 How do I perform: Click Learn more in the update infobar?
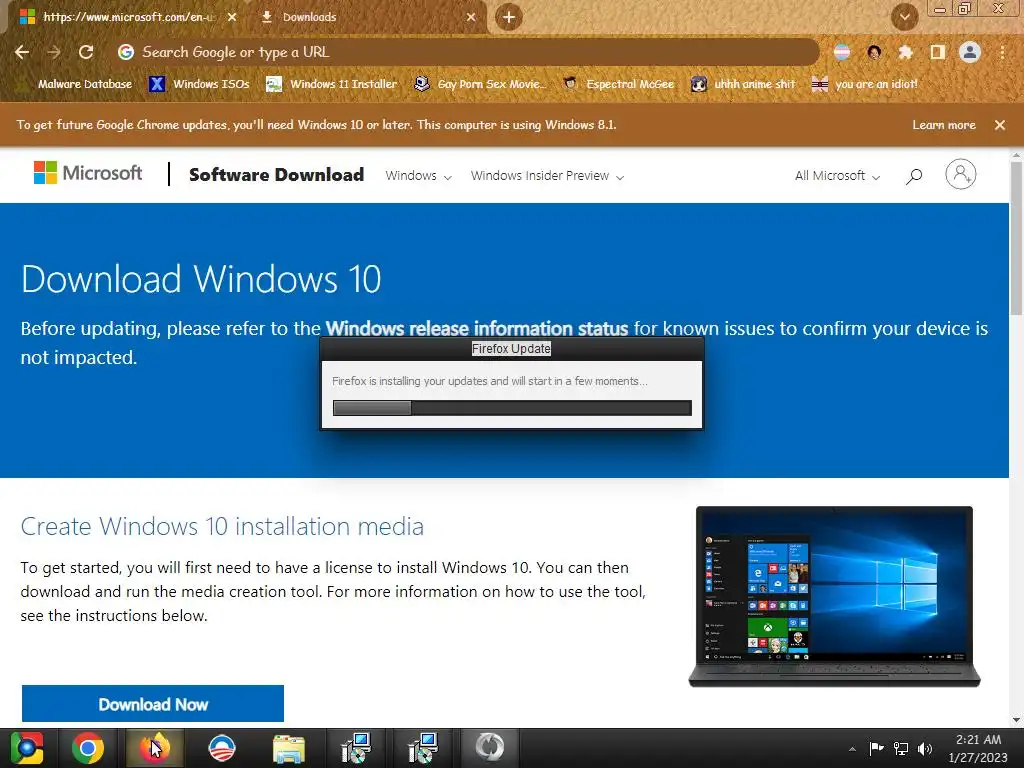(944, 125)
